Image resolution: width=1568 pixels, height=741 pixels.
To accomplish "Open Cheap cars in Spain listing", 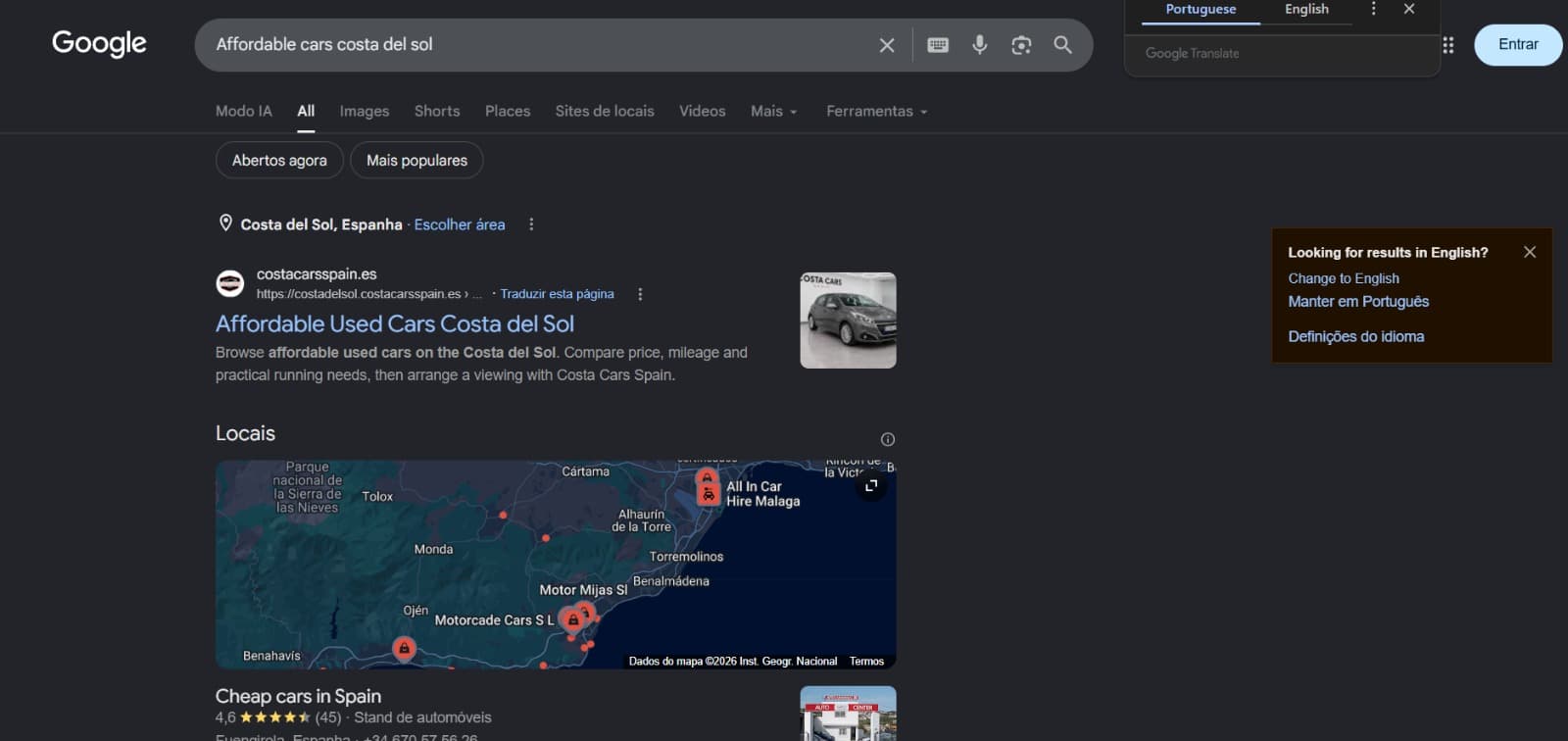I will 298,696.
